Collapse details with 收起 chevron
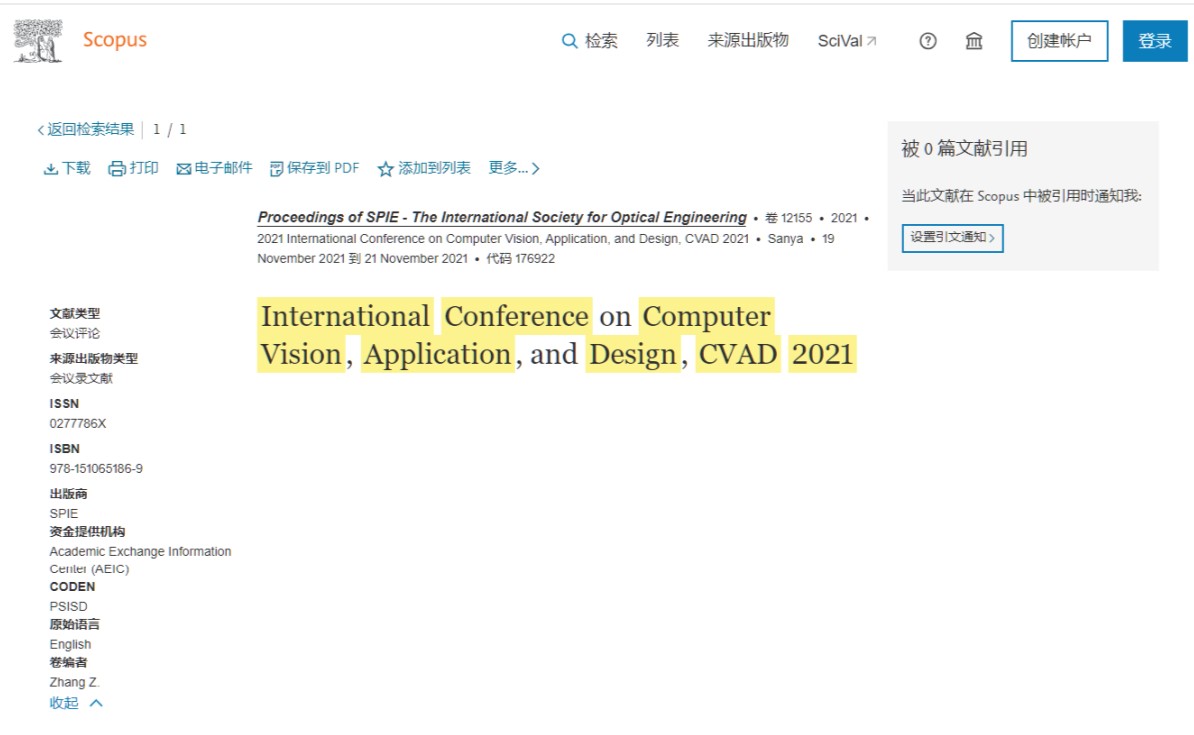The image size is (1194, 735). 96,703
